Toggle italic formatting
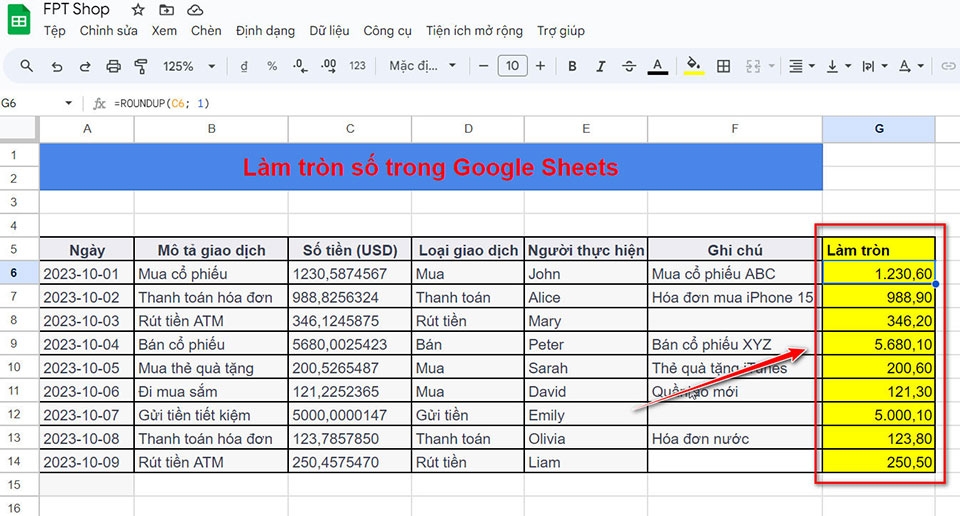Screen dimensions: 960x516 tap(601, 66)
